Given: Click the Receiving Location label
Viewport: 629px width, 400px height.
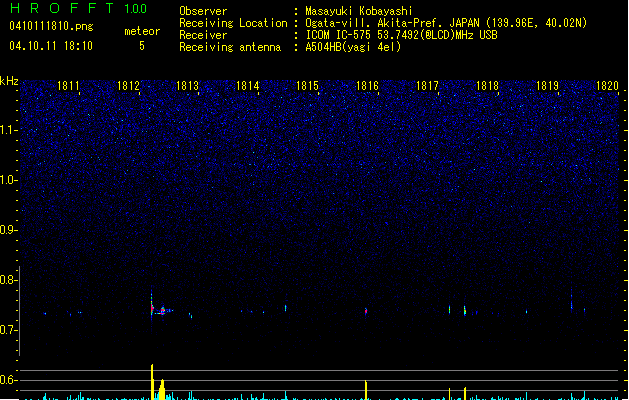Looking at the screenshot, I should click(233, 23).
